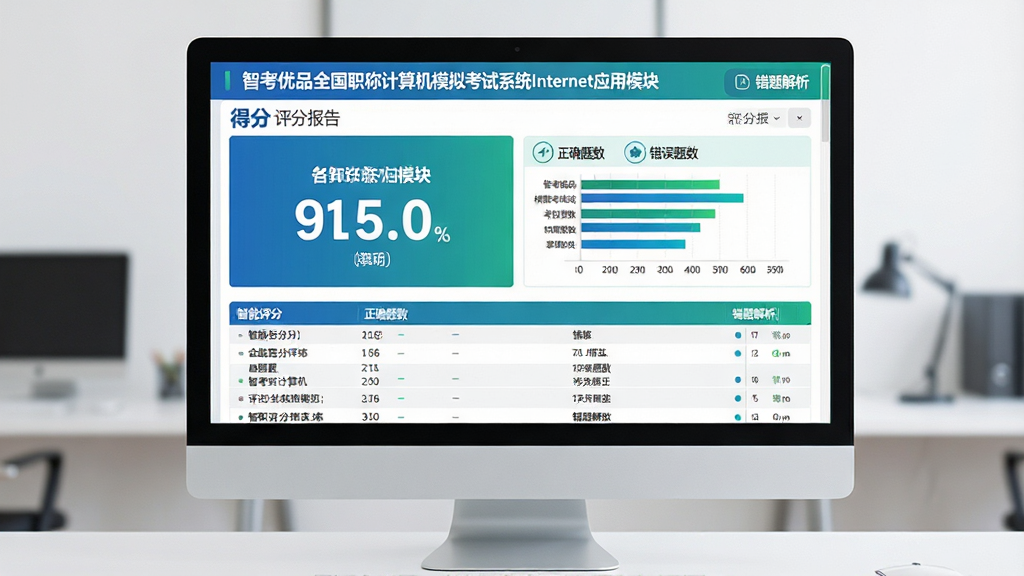Select the shortest blue bar at chart bottom
The width and height of the screenshot is (1024, 576).
tap(633, 244)
